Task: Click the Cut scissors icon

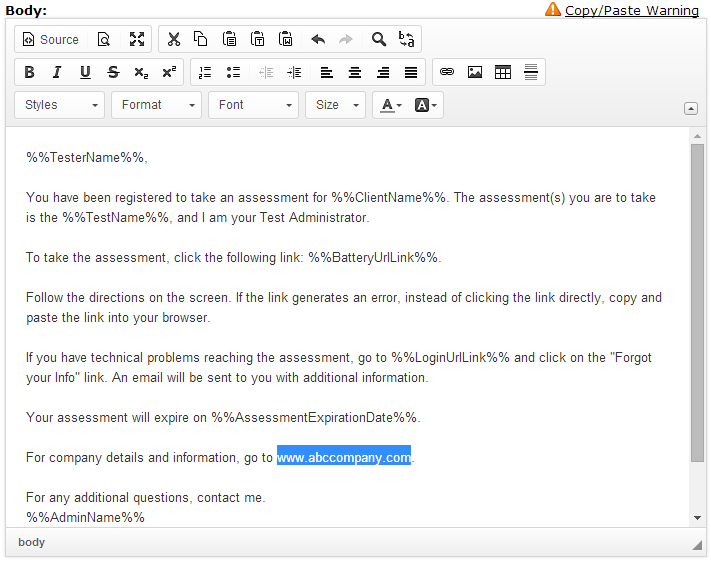Action: [173, 39]
